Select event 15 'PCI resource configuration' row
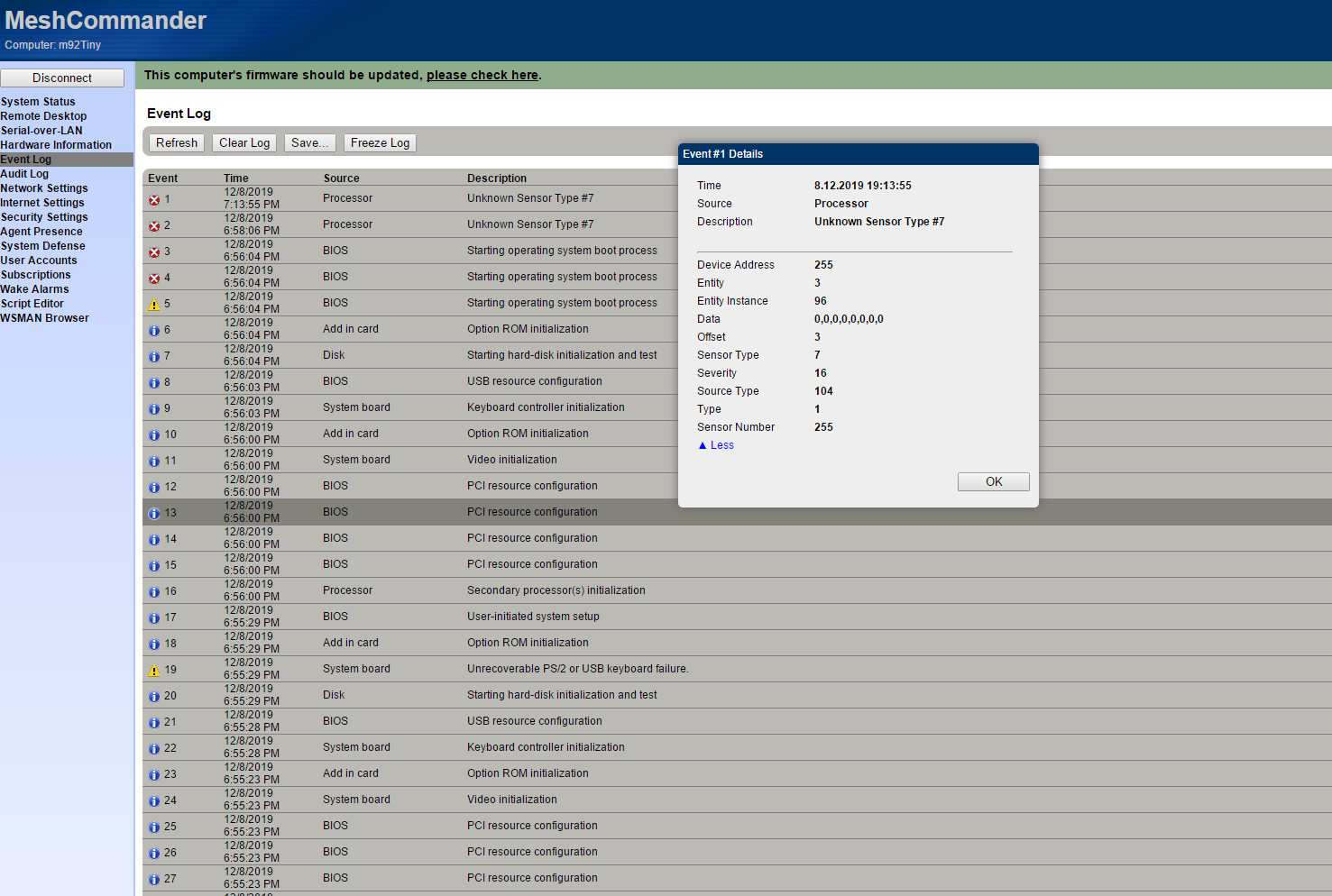1332x896 pixels. pos(737,564)
